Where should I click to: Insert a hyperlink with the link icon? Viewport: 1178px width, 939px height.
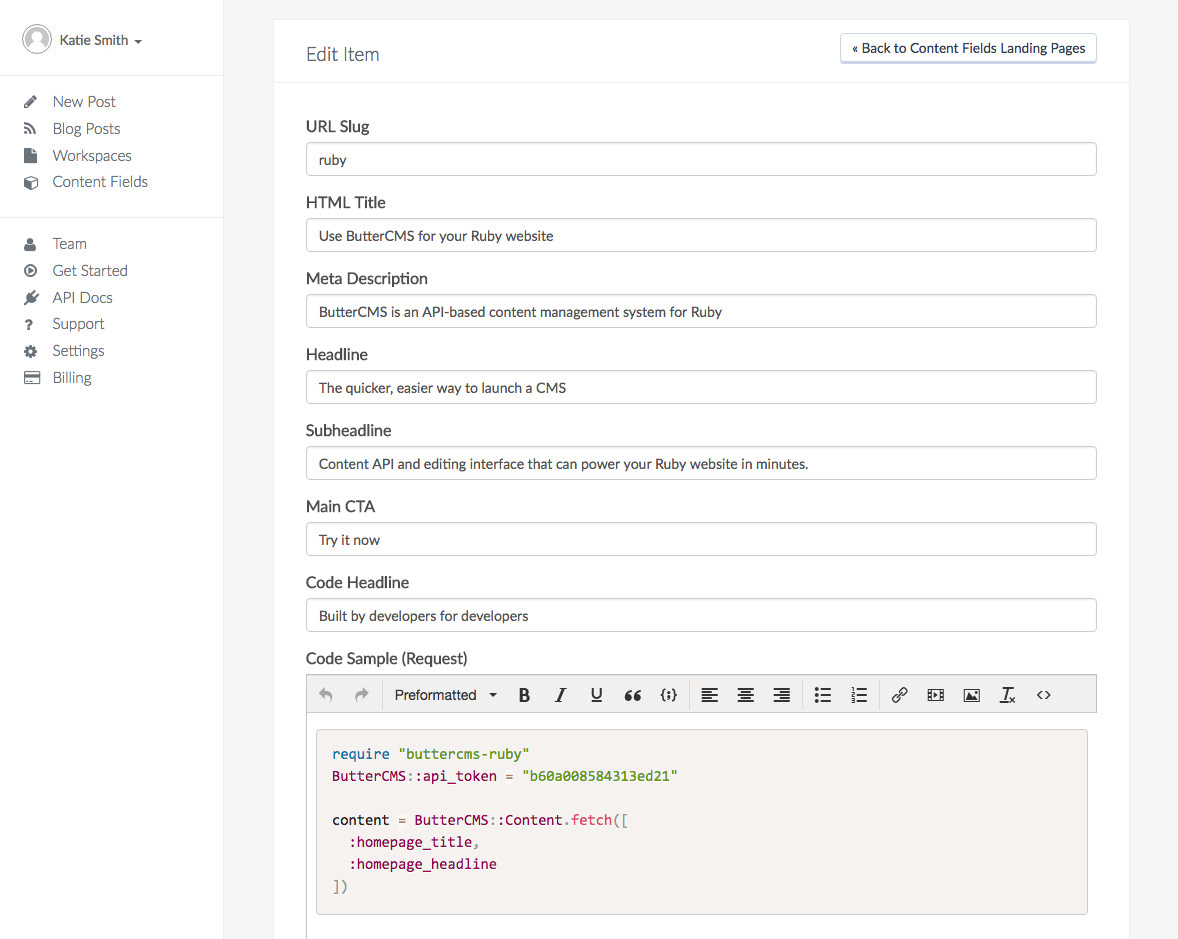[x=899, y=695]
